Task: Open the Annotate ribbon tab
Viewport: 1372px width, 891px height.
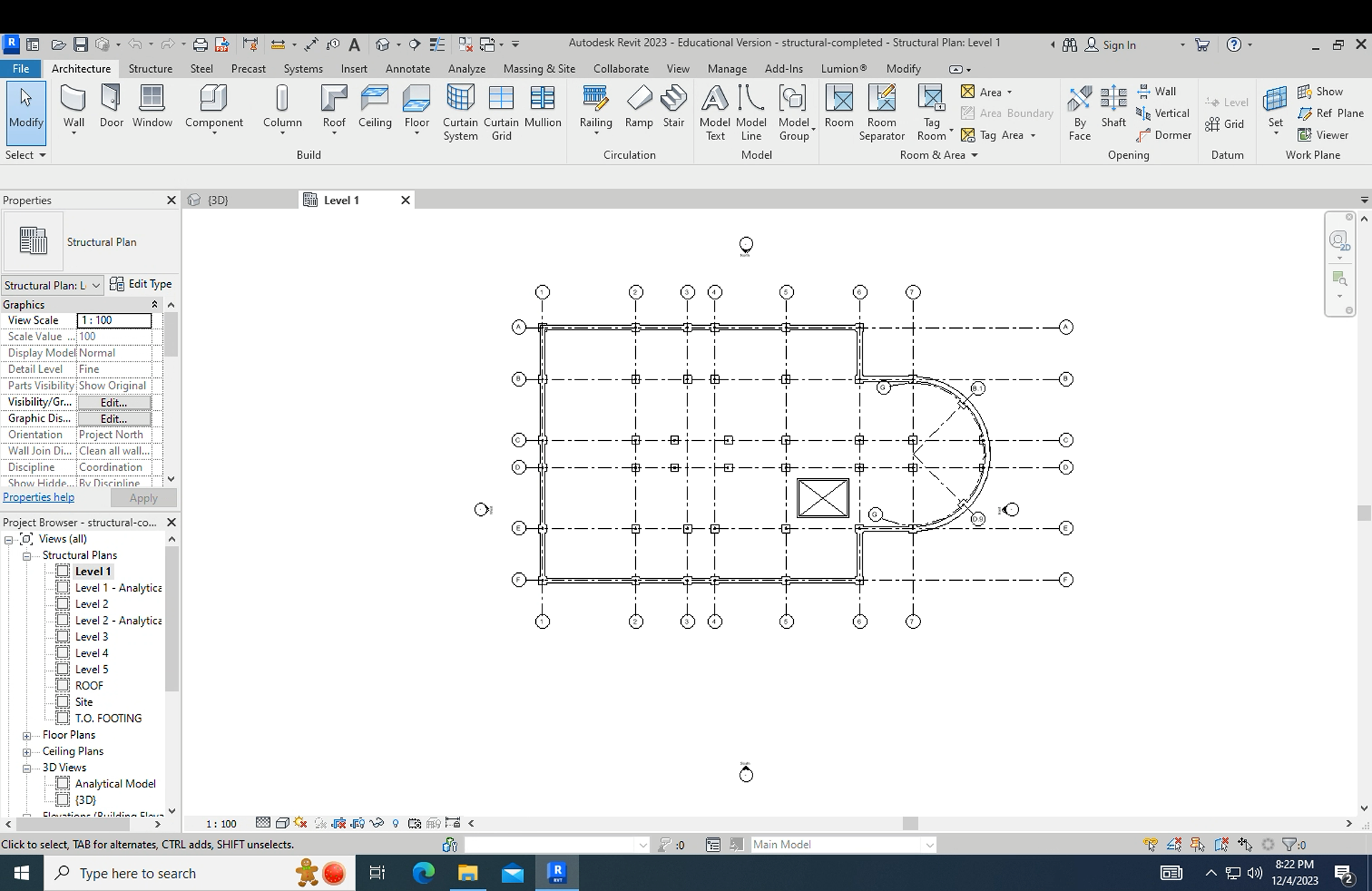Action: 407,69
